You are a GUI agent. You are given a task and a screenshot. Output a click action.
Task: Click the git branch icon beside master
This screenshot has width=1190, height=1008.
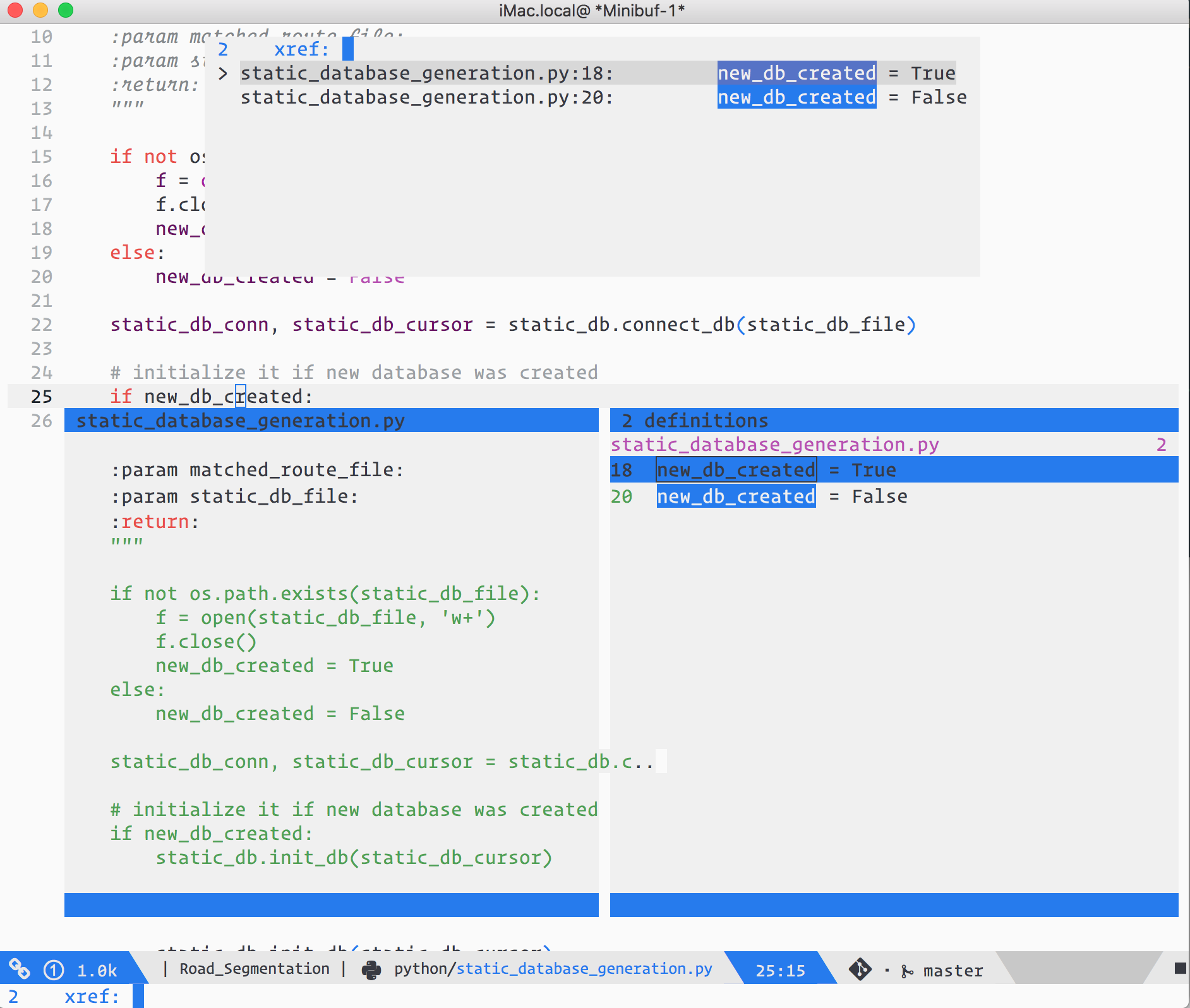908,969
